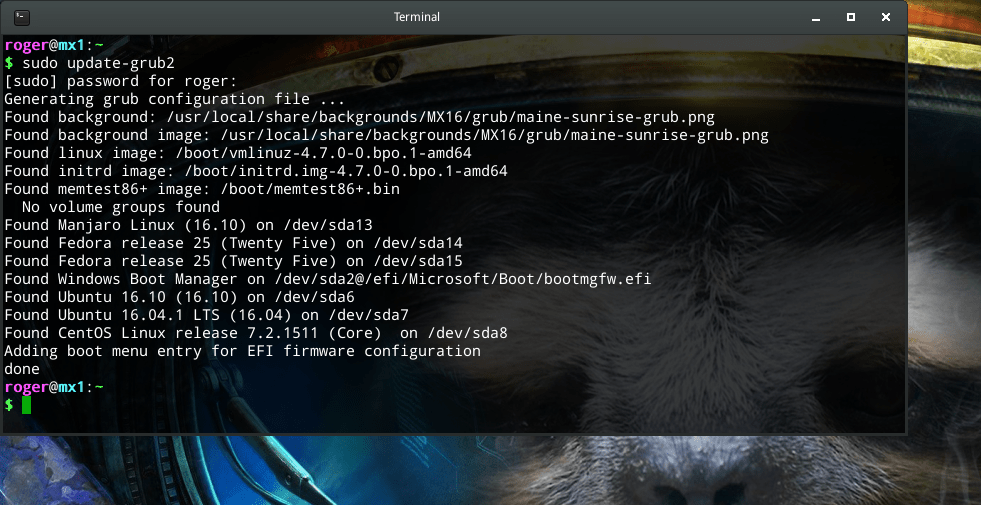The height and width of the screenshot is (505, 981).
Task: Click the Ubuntu 16.10 on /dev/sda6 line
Action: click(180, 297)
